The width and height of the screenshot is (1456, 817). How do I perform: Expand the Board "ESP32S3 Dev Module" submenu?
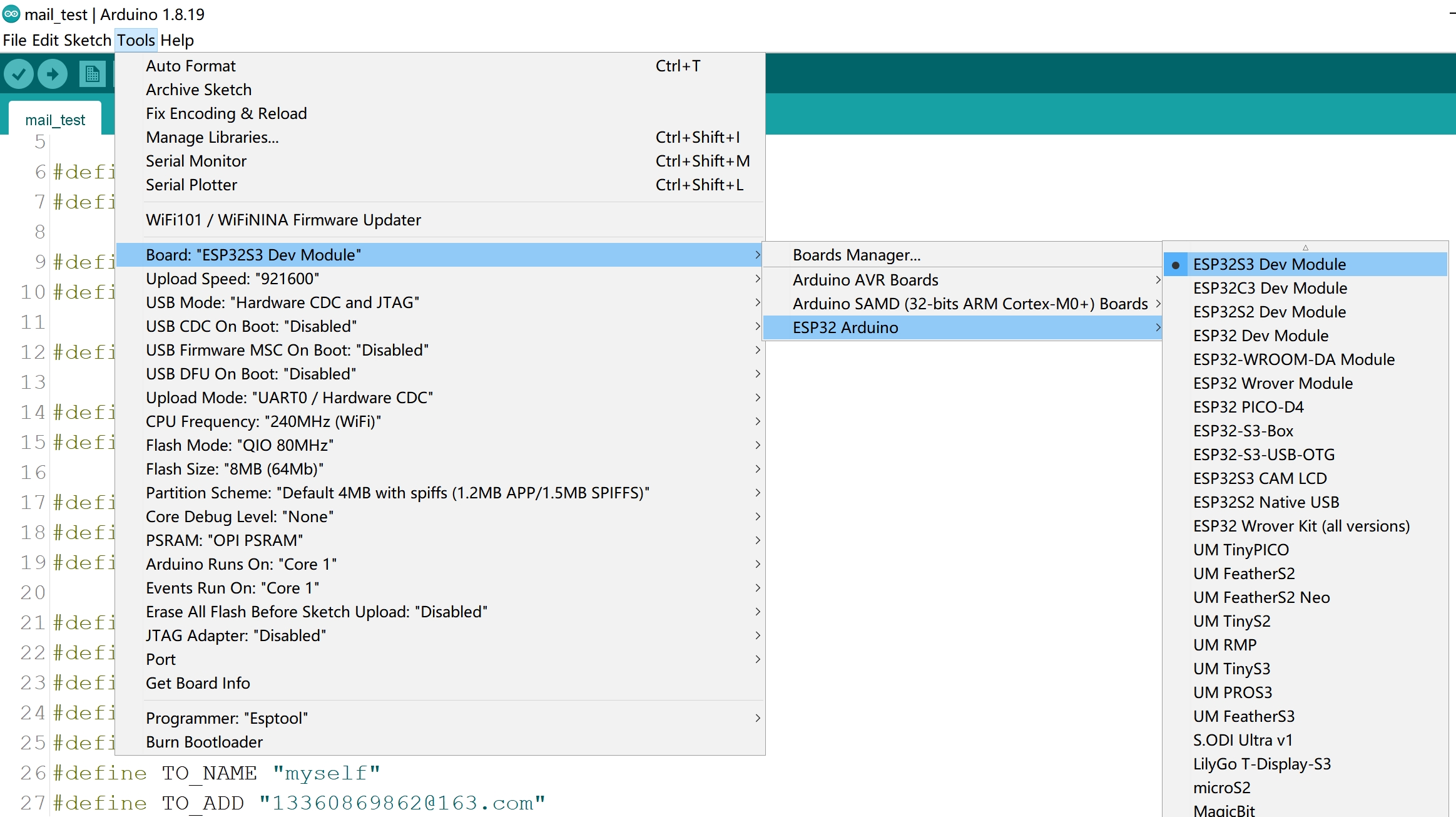[440, 255]
